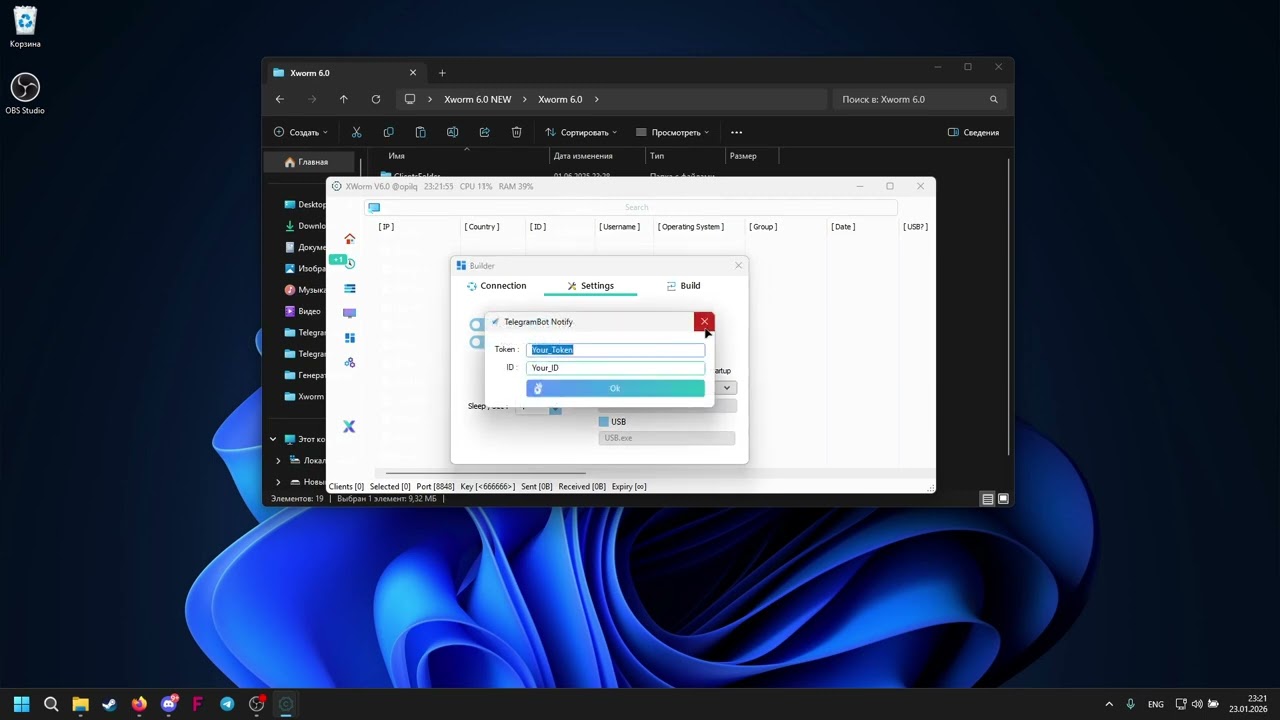Select the stacked list icon in XWorm sidebar

(349, 288)
